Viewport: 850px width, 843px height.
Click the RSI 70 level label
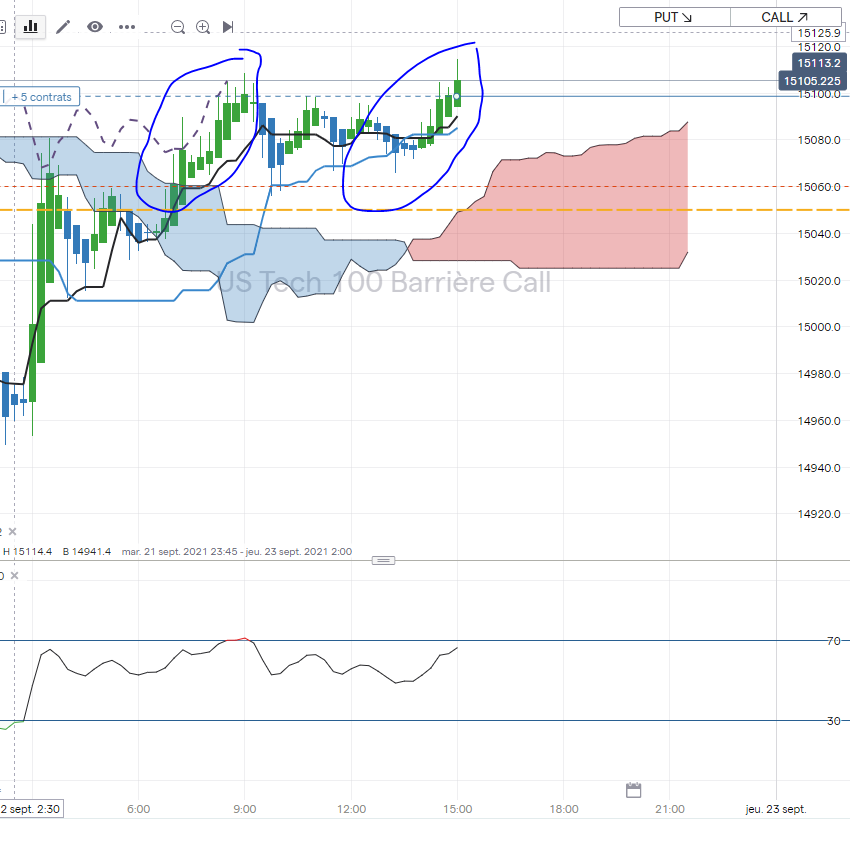click(834, 641)
